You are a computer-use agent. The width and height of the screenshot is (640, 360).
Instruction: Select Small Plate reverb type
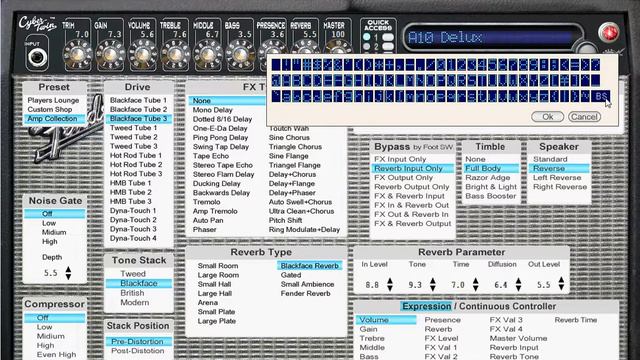(x=216, y=312)
